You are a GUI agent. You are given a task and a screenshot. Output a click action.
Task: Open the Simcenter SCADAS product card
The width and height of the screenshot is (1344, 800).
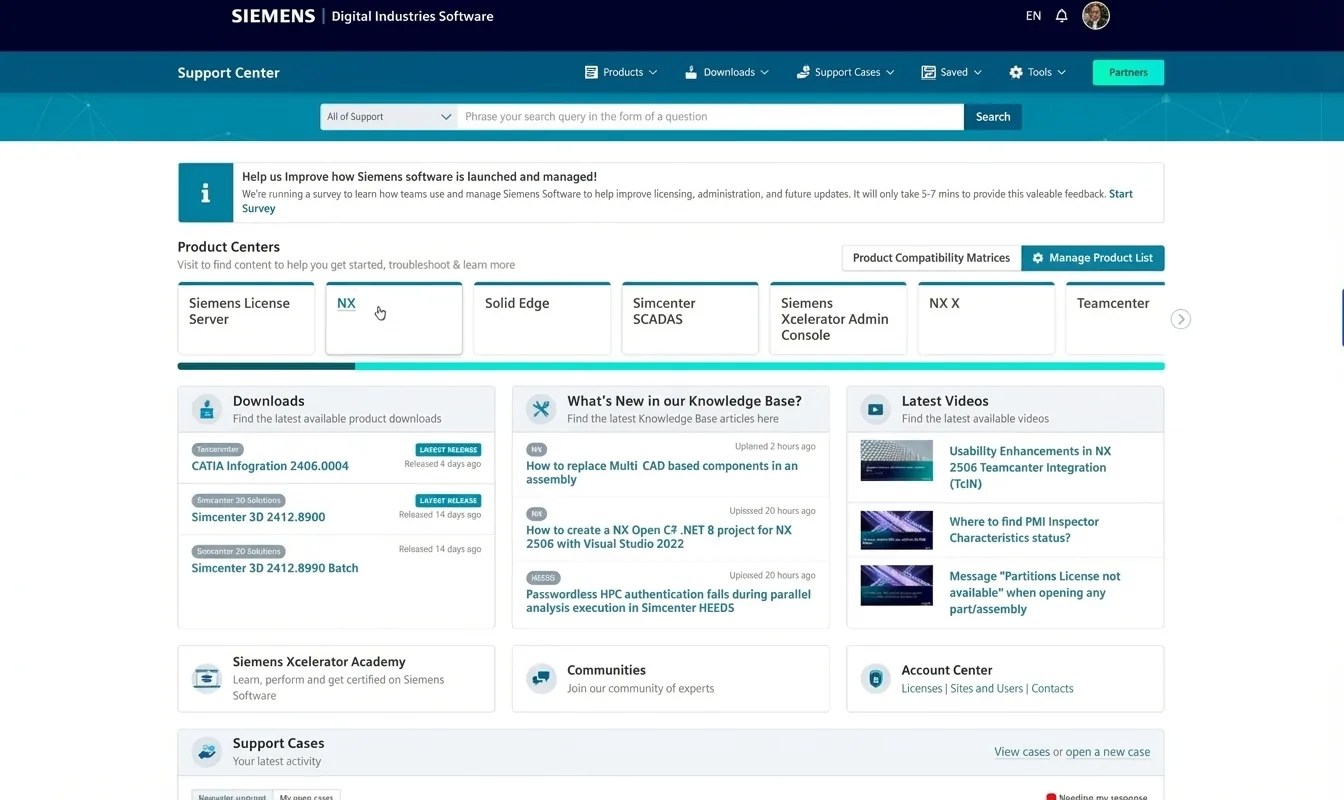(x=690, y=318)
